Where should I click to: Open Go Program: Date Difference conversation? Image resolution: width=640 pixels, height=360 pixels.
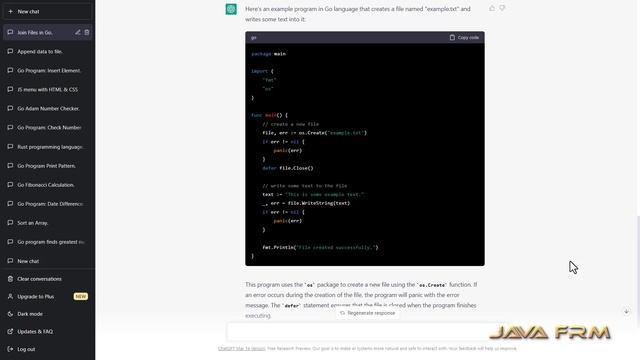pyautogui.click(x=47, y=204)
